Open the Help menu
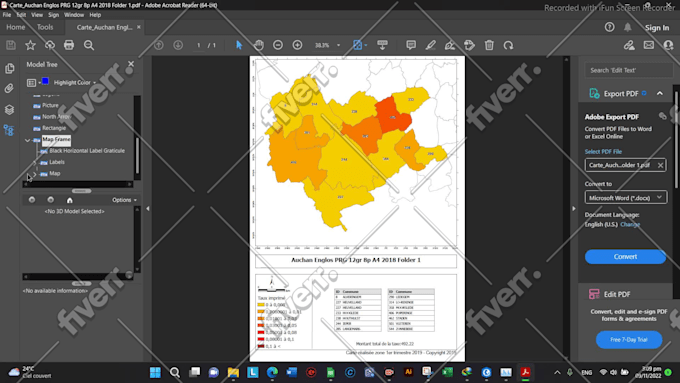Image resolution: width=680 pixels, height=383 pixels. point(95,15)
